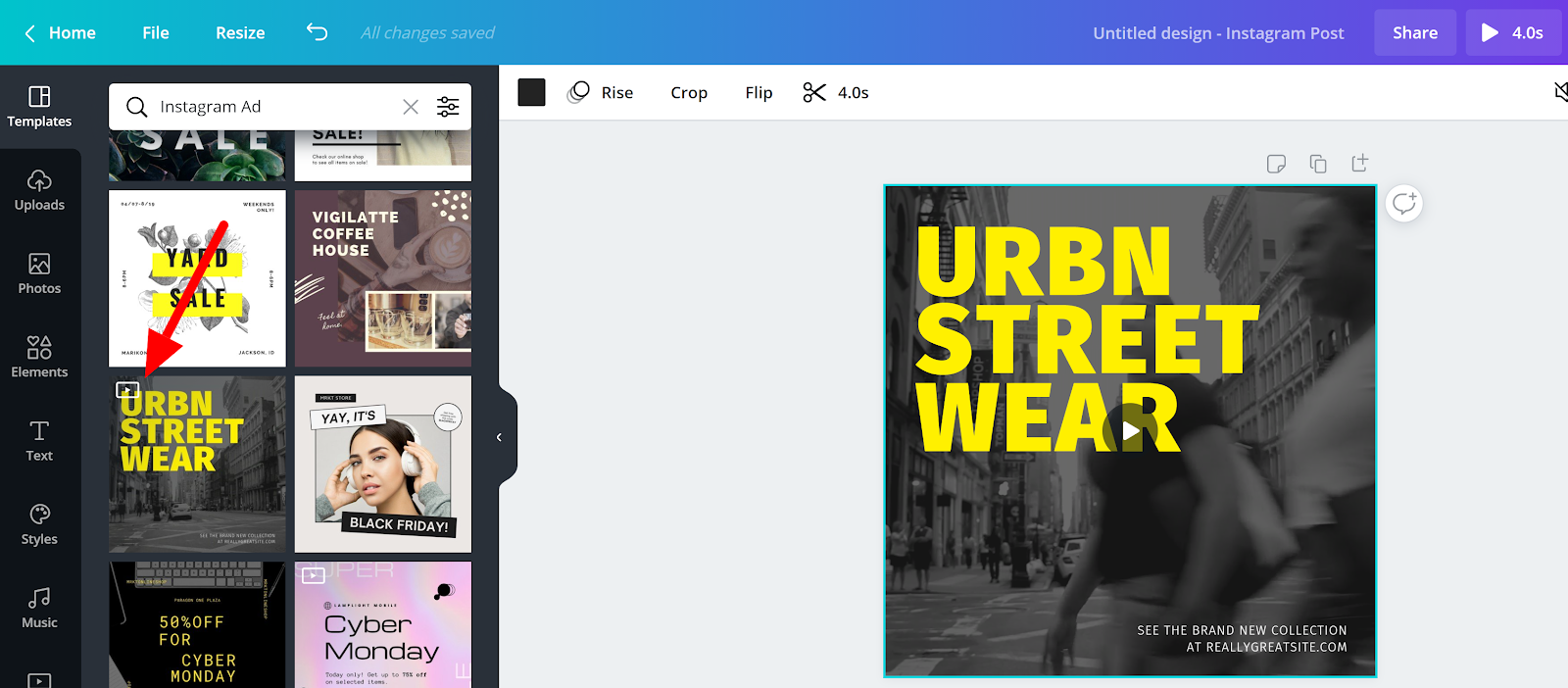Viewport: 1568px width, 688px height.
Task: Clear the template search text
Action: (x=411, y=107)
